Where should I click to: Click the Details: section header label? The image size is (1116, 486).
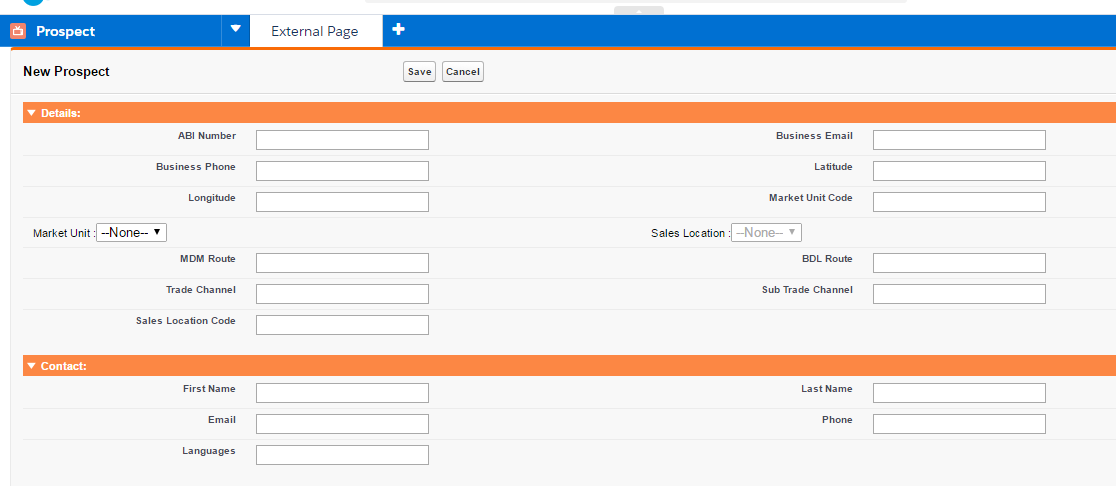(60, 112)
